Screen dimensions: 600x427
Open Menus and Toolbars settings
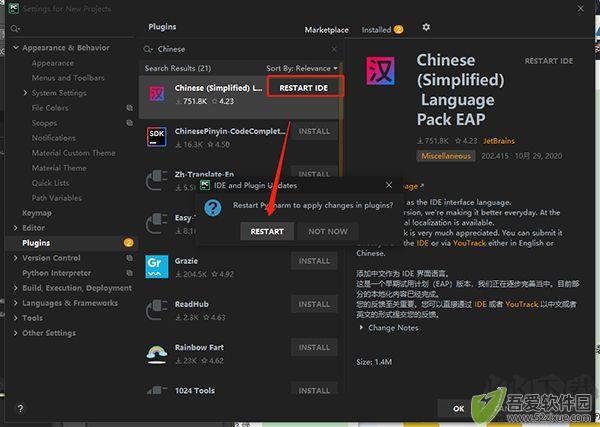[68, 78]
